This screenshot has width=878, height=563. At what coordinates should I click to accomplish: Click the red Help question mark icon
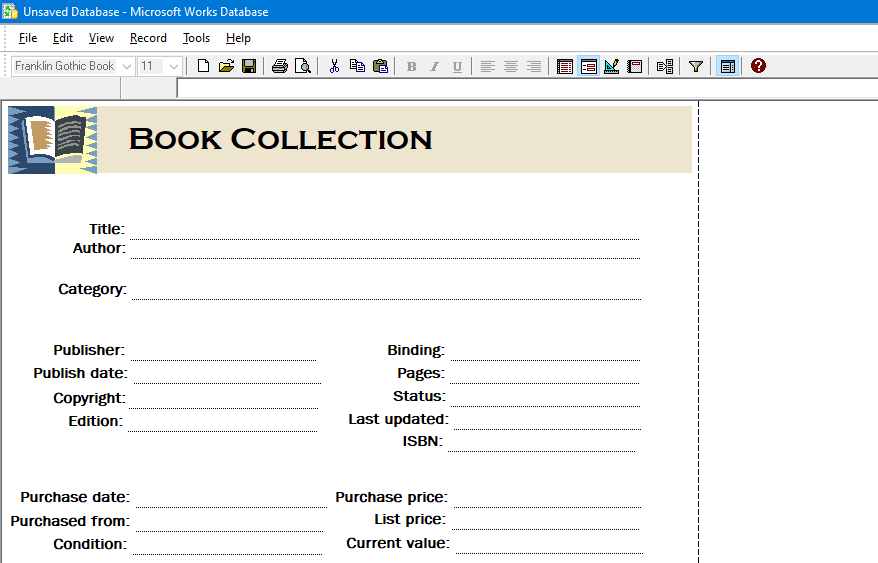[x=758, y=66]
